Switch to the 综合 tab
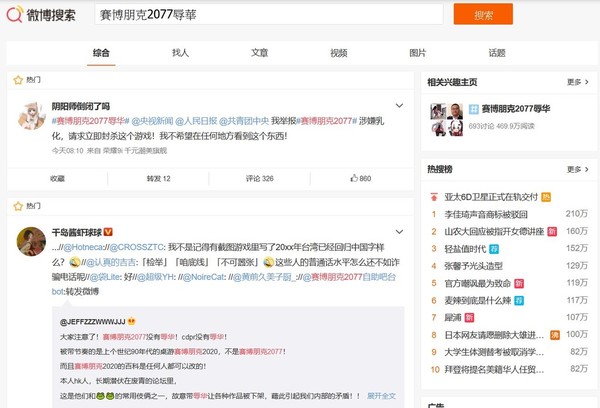The height and width of the screenshot is (408, 600). pos(101,53)
